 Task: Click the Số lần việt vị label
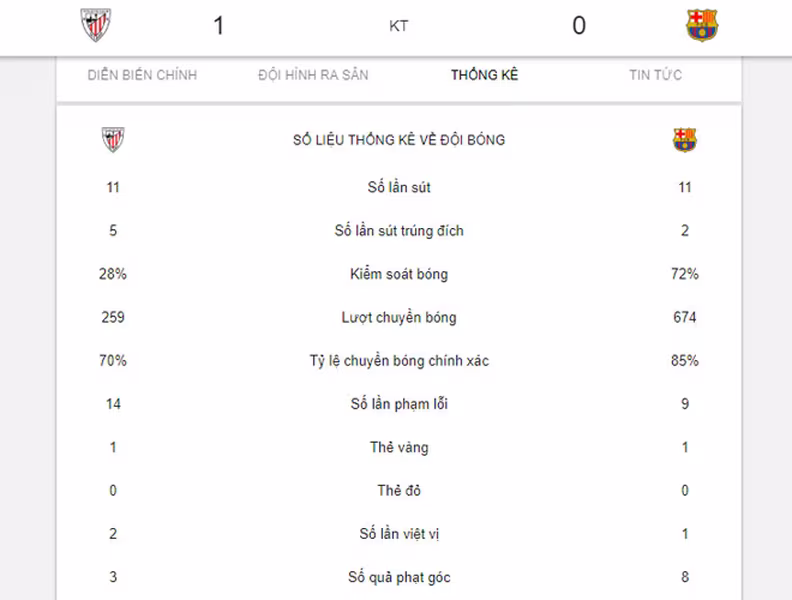399,534
